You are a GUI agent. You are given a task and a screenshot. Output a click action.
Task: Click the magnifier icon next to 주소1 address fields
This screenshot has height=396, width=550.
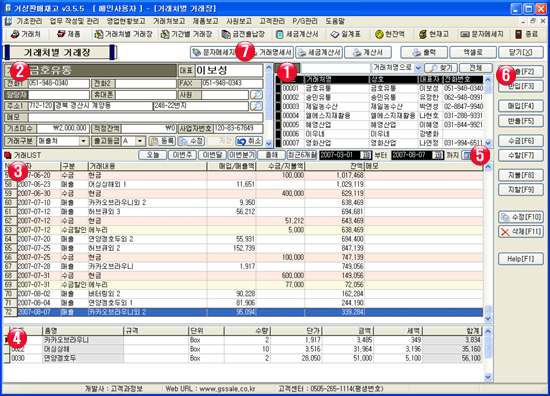[256, 106]
